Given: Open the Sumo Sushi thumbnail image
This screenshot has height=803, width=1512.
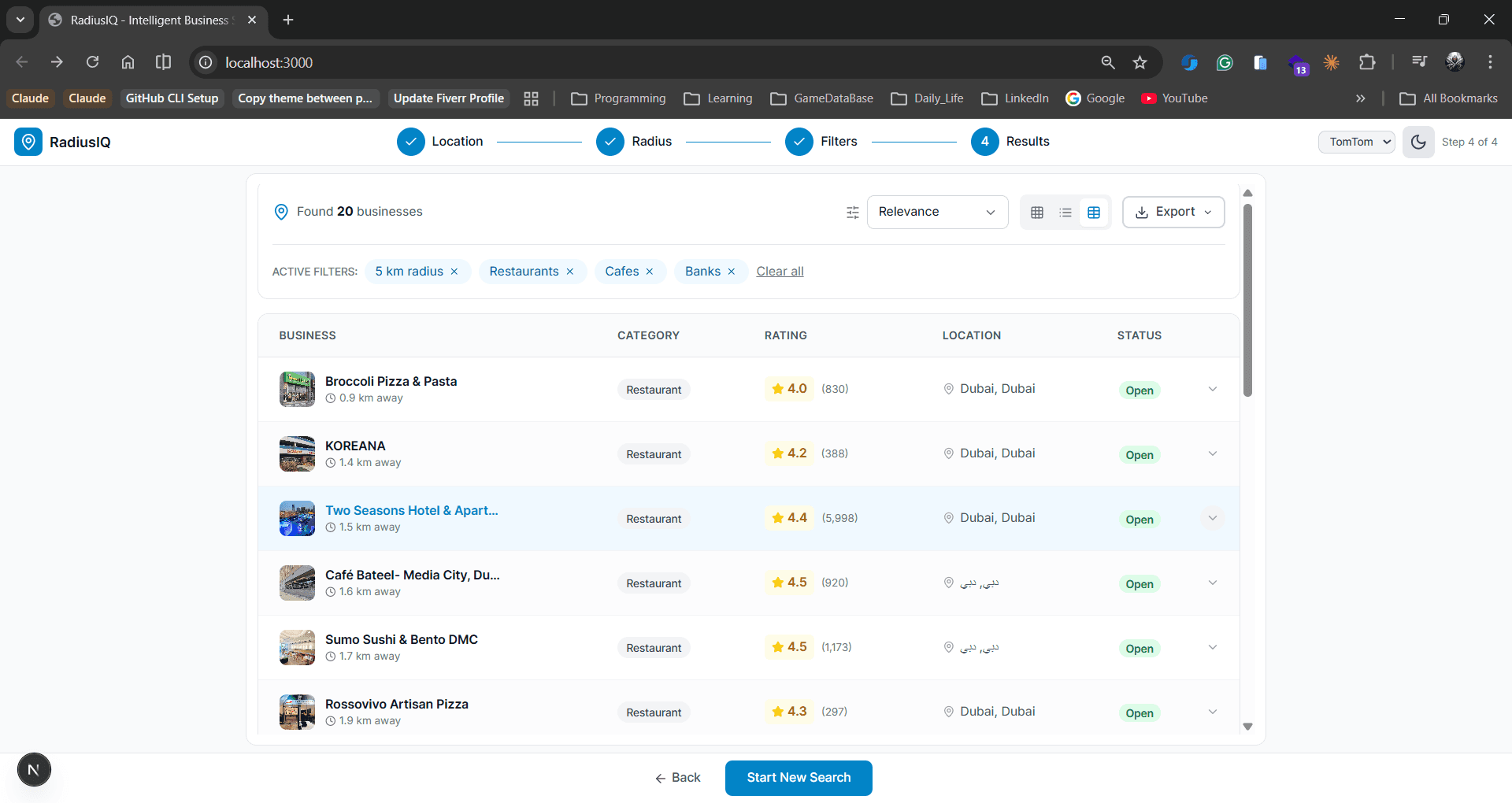Looking at the screenshot, I should tap(297, 647).
